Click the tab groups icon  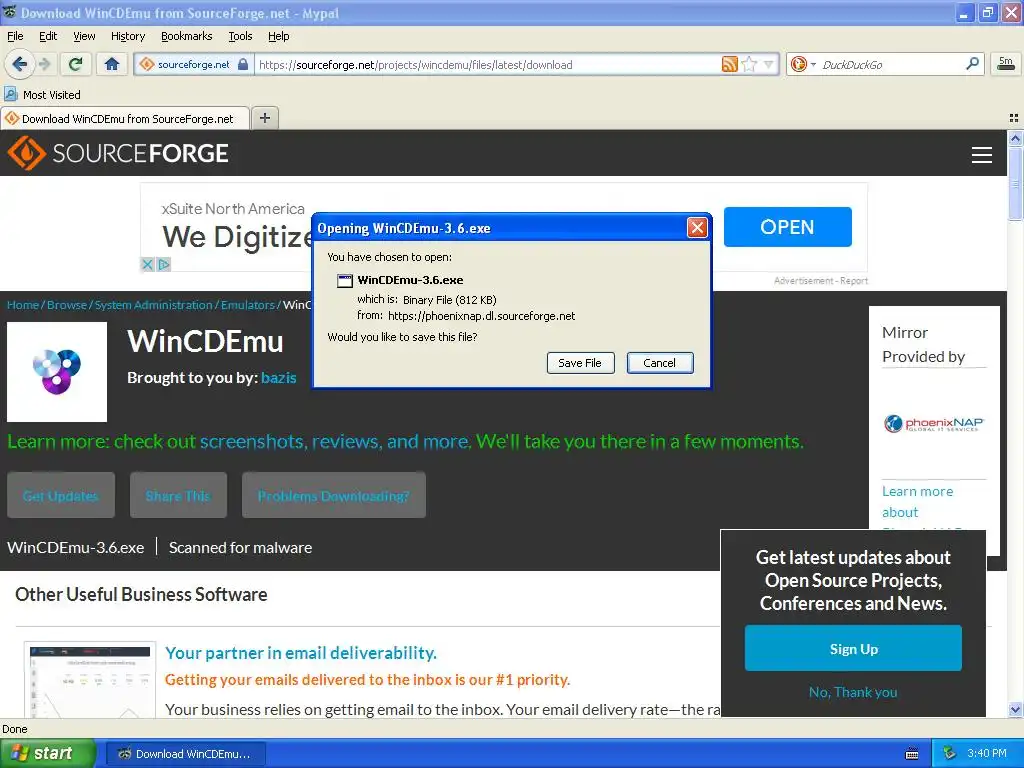pyautogui.click(x=1014, y=118)
